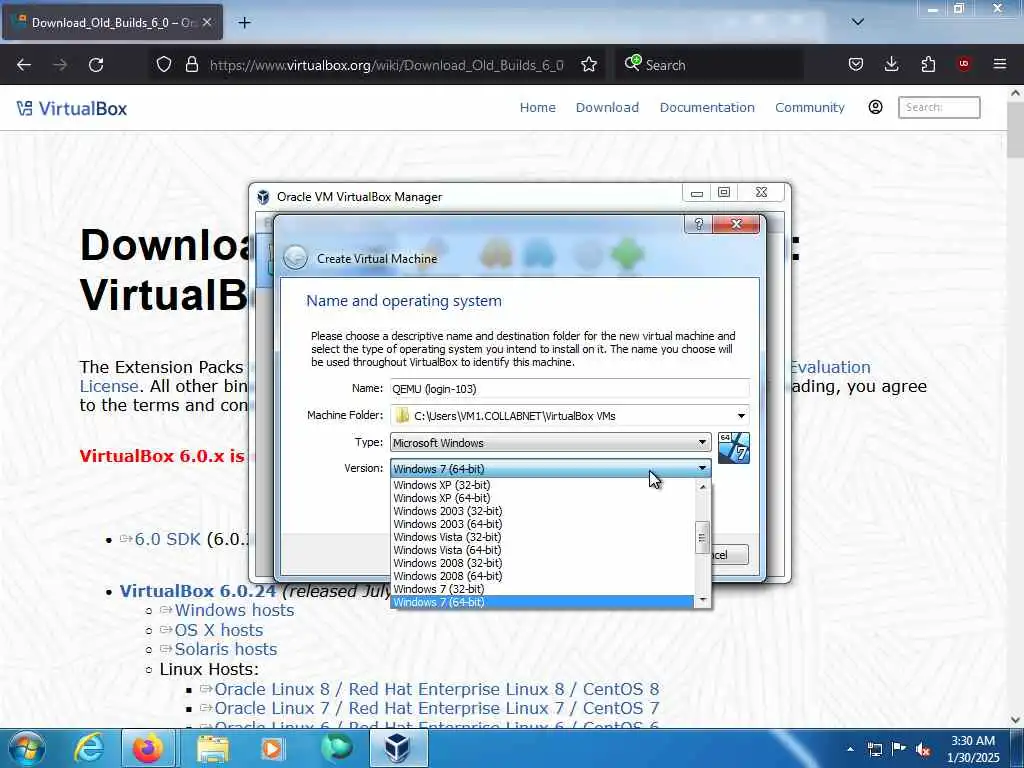1024x768 pixels.
Task: Click the taskbar clock showing 3:30 AM
Action: pyautogui.click(x=973, y=749)
